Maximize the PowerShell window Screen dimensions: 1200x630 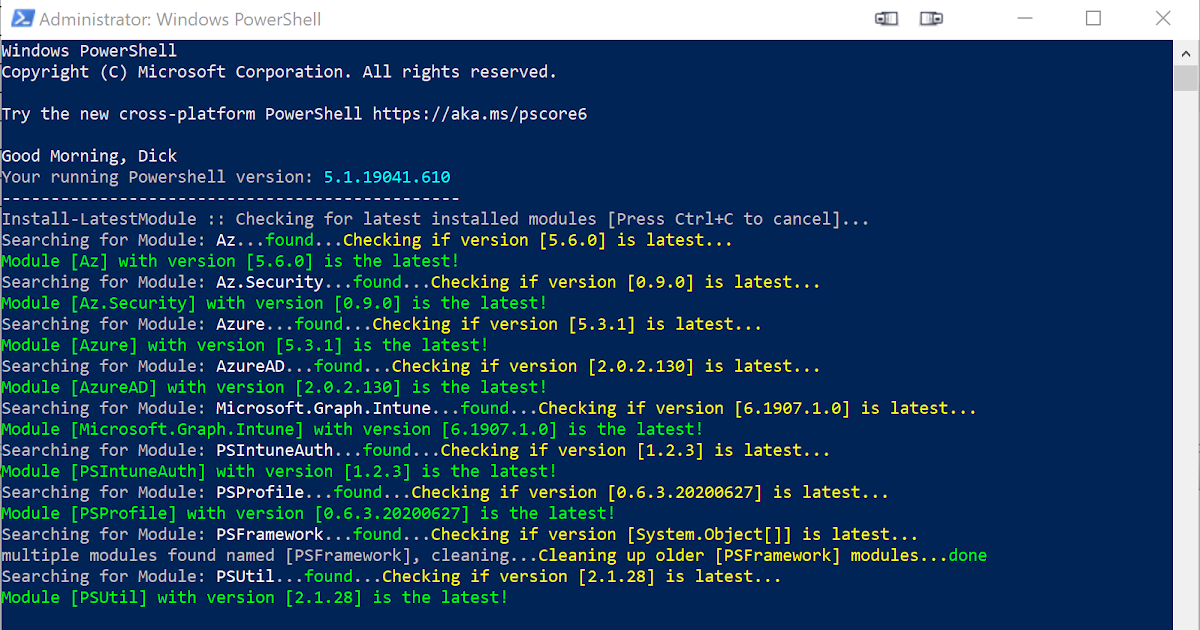click(x=1093, y=18)
